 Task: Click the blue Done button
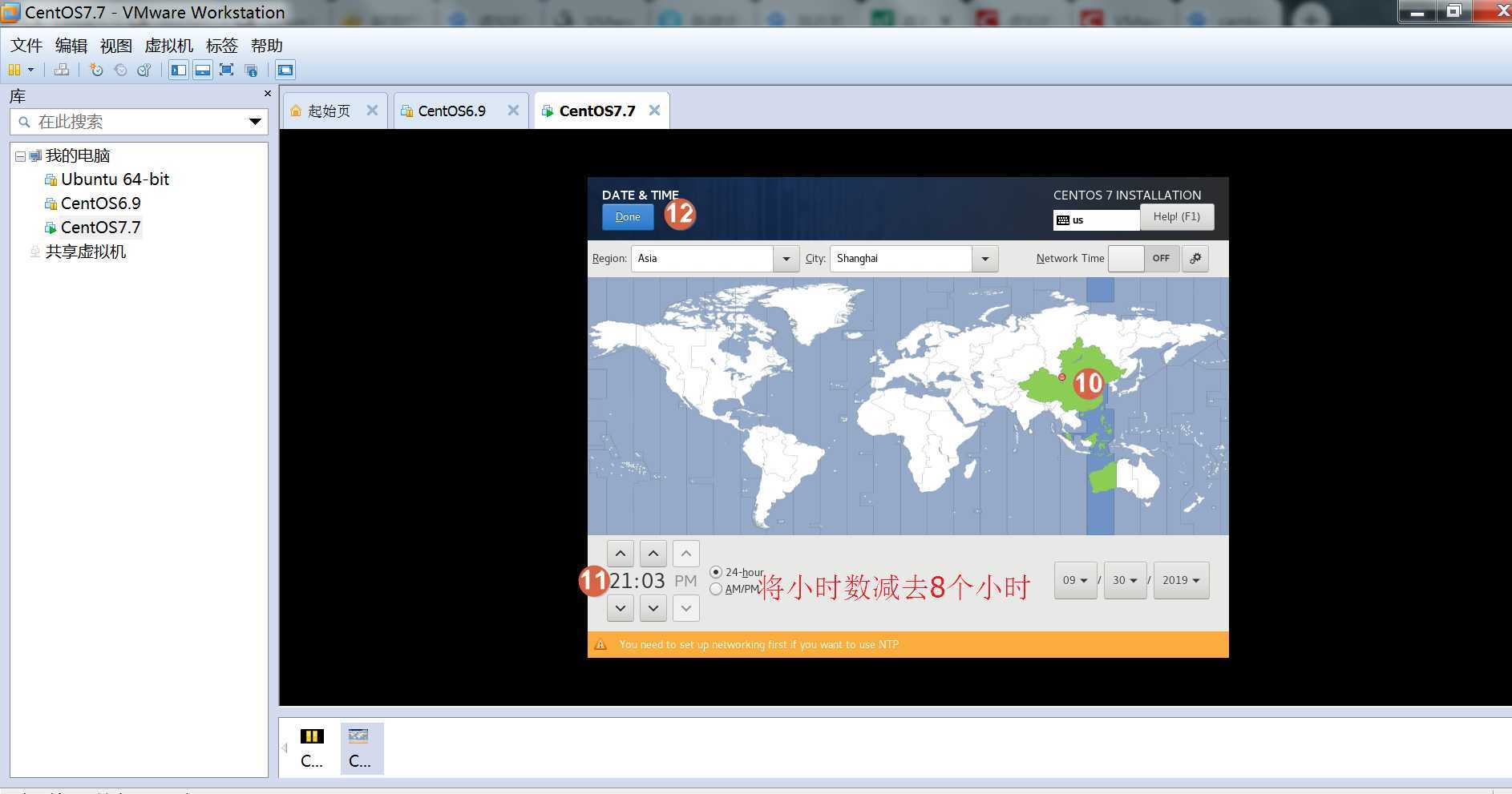click(628, 217)
